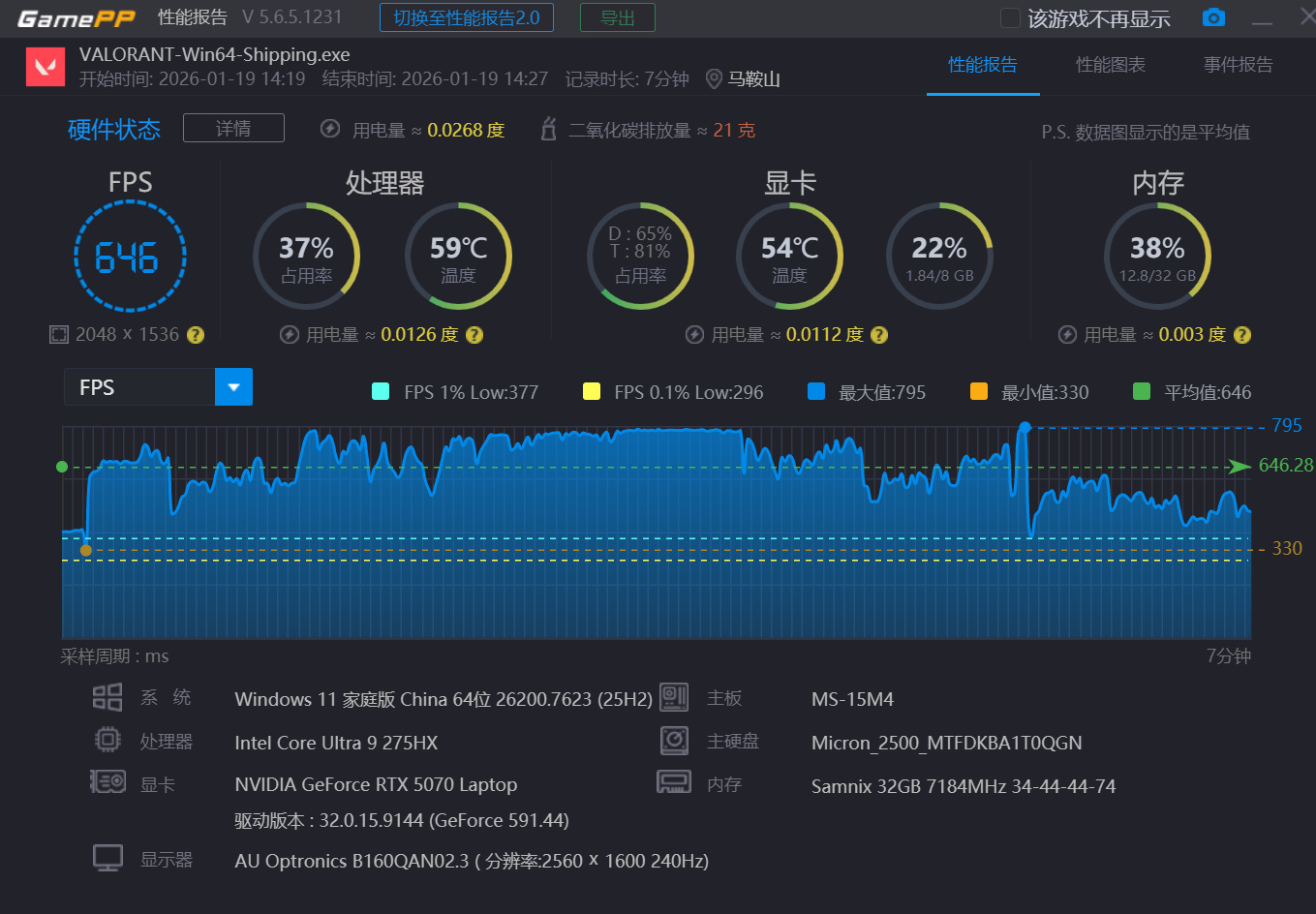Click the 795 maximum point on the chart
Image resolution: width=1316 pixels, height=914 pixels.
coord(1025,427)
